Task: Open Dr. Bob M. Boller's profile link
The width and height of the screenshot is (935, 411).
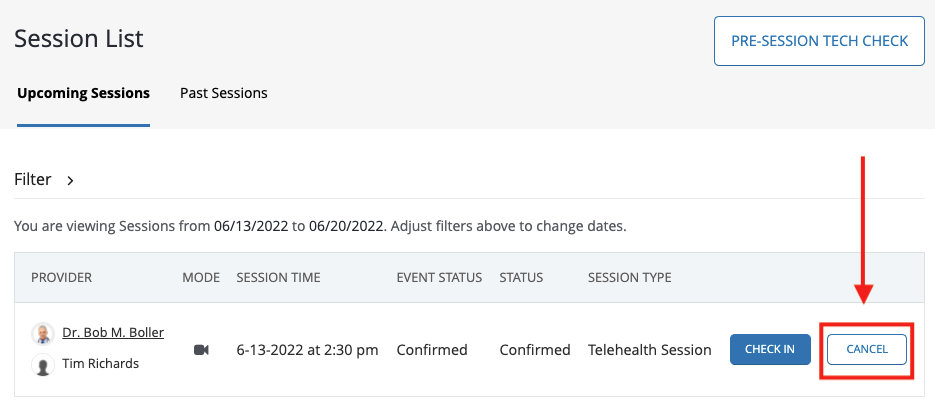Action: 113,333
